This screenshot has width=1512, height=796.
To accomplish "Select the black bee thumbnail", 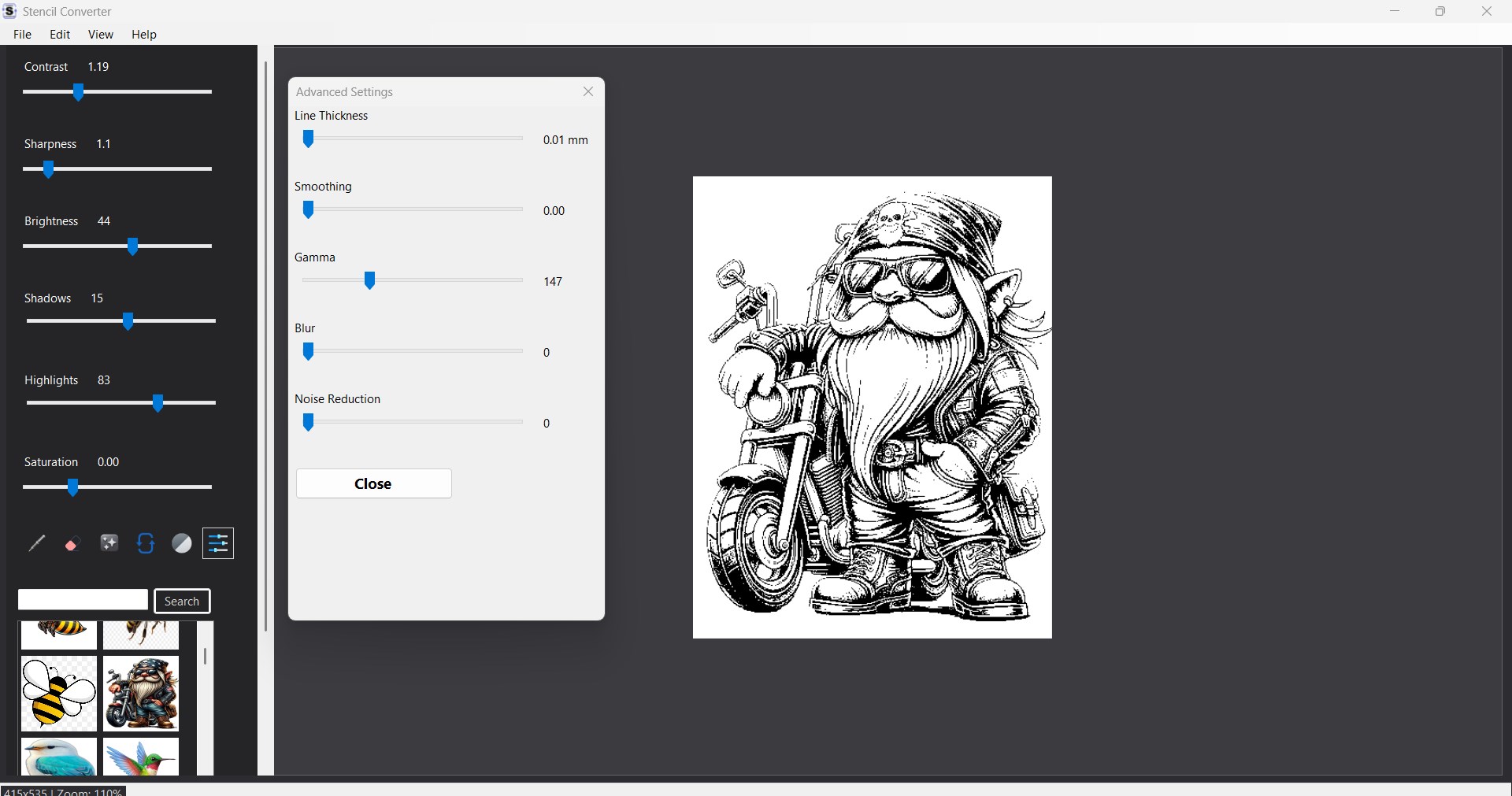I will pos(57,694).
